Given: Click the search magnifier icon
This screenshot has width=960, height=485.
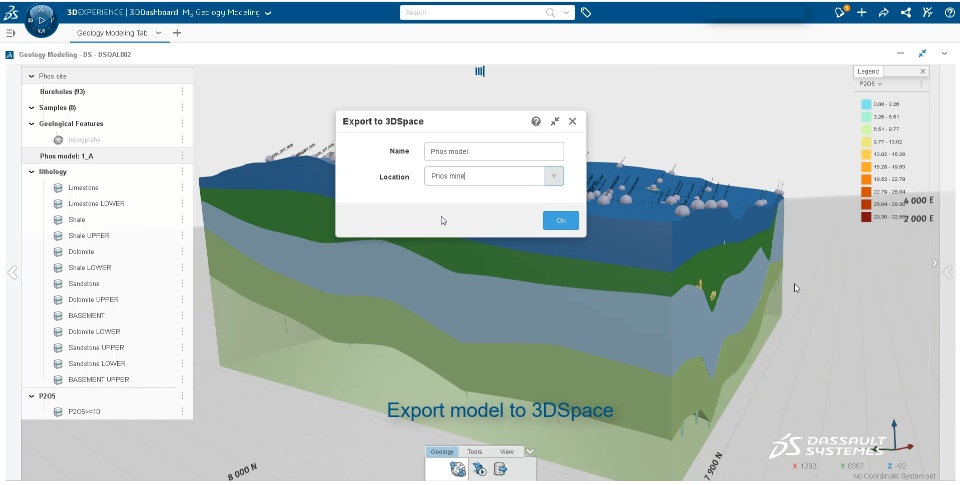Looking at the screenshot, I should (550, 12).
